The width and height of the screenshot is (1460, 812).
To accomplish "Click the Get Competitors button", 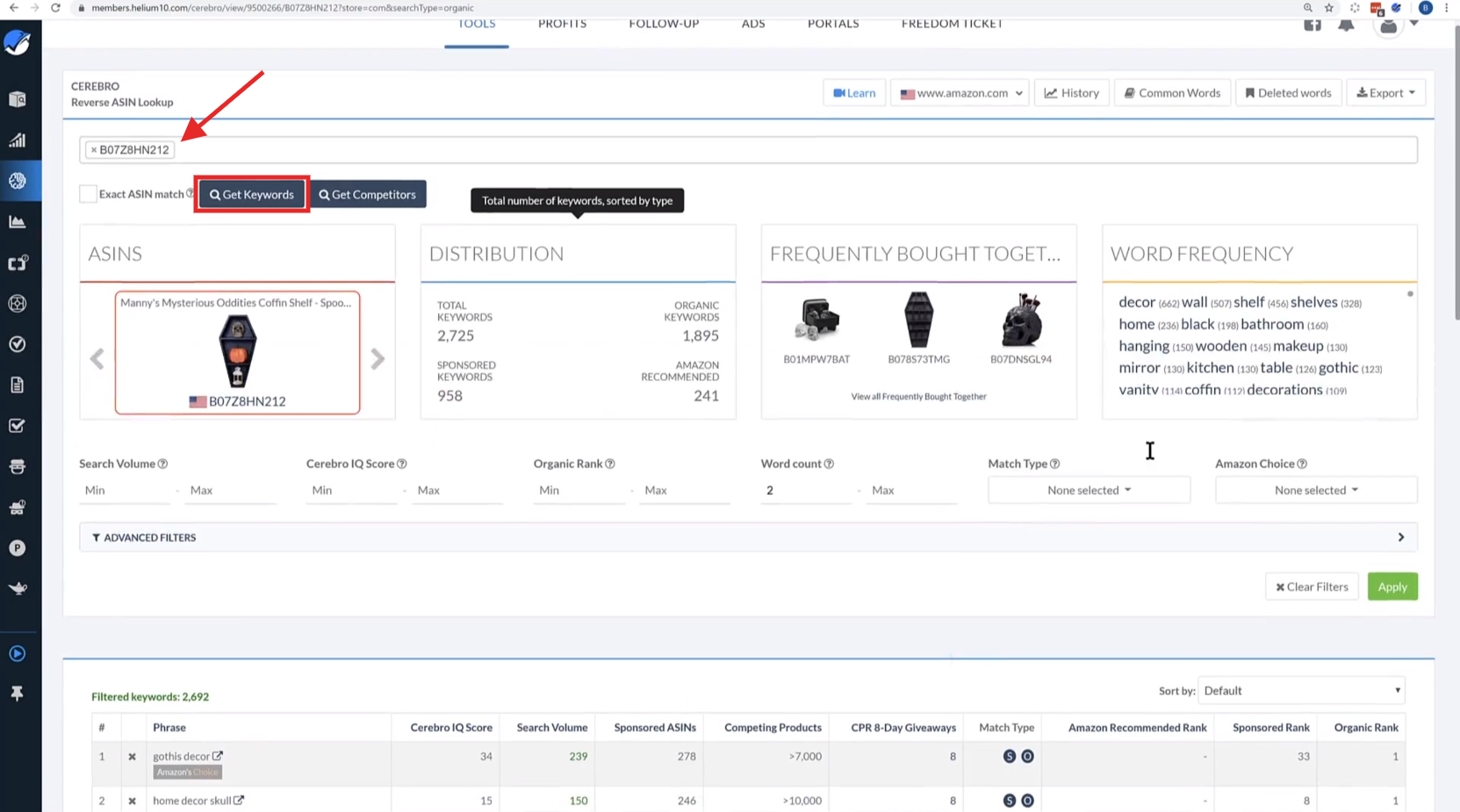I will 368,194.
